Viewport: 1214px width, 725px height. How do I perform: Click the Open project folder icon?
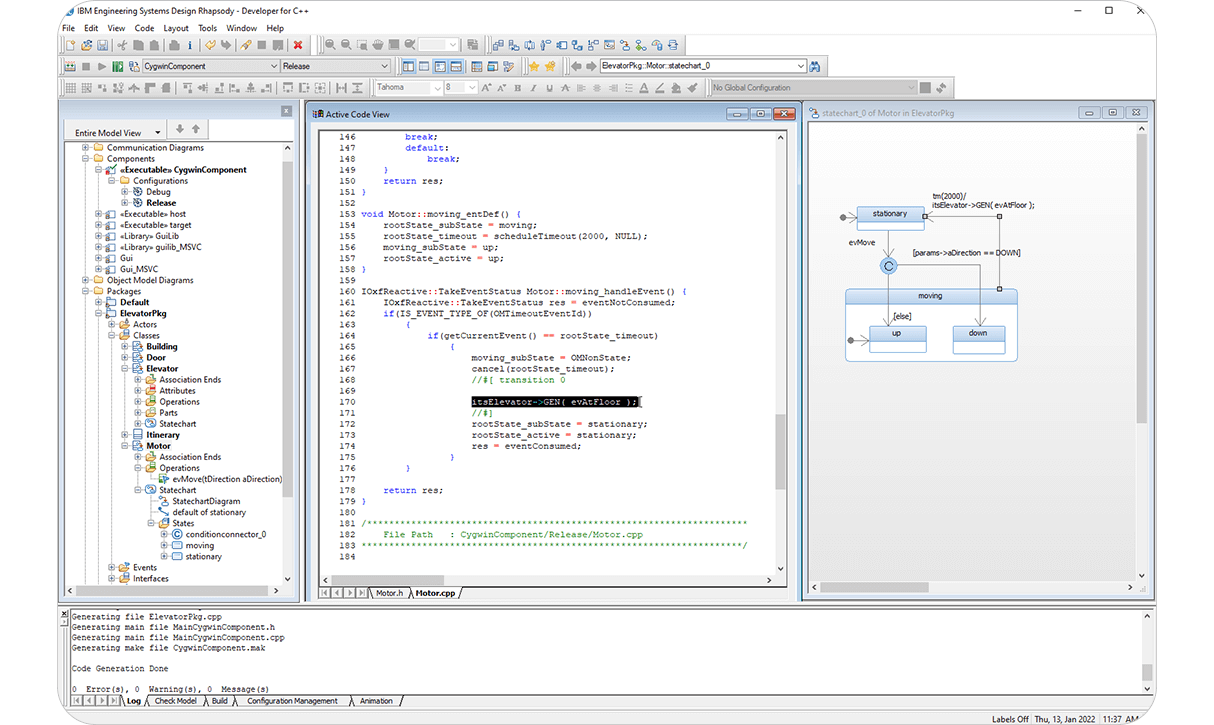point(86,45)
